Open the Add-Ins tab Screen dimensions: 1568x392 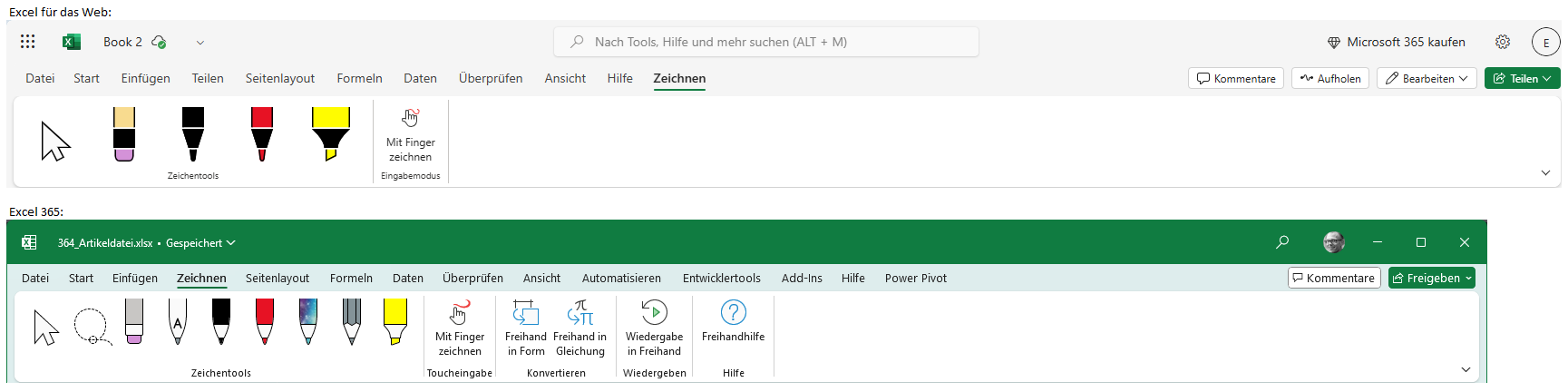802,278
